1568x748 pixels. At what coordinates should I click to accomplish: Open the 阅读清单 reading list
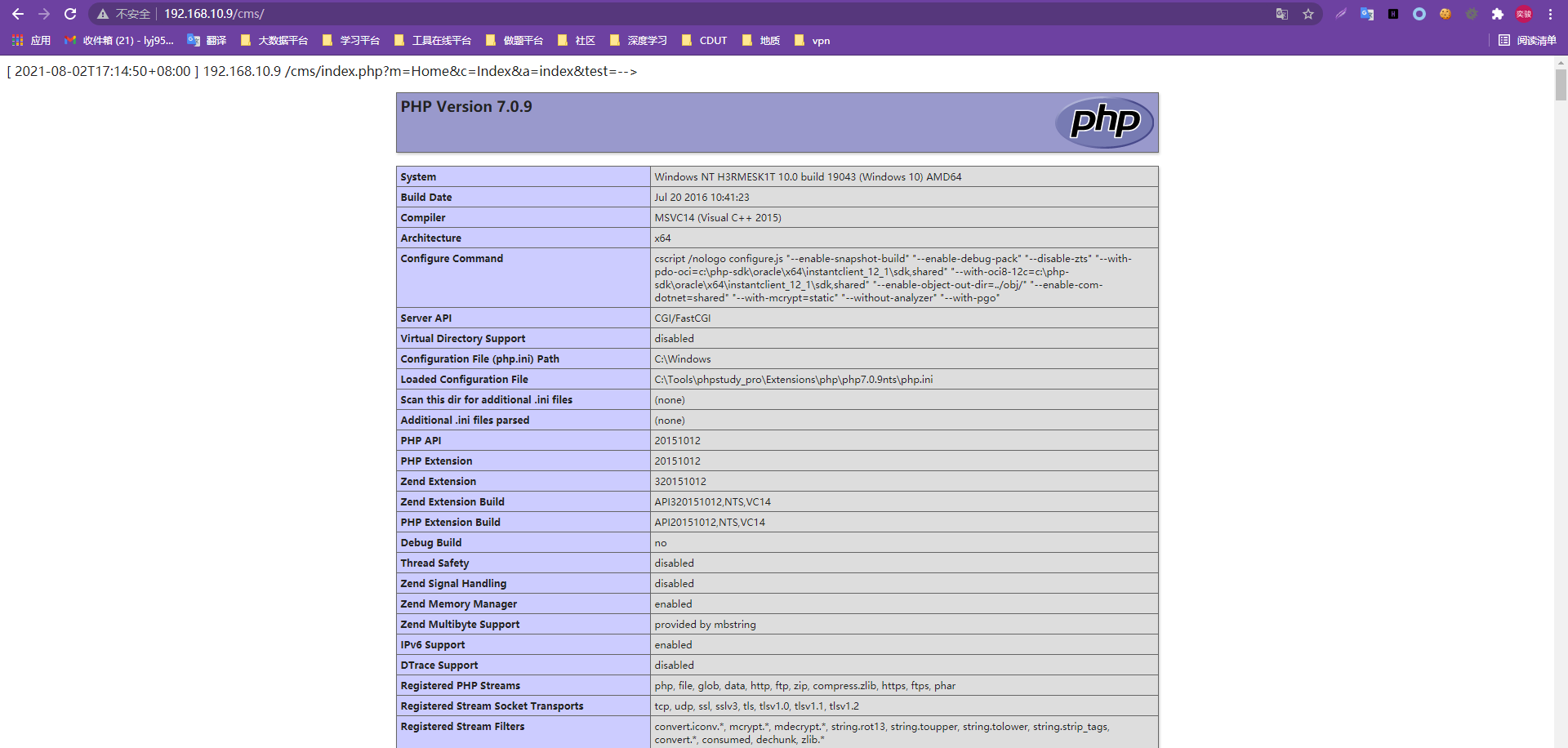pyautogui.click(x=1528, y=40)
